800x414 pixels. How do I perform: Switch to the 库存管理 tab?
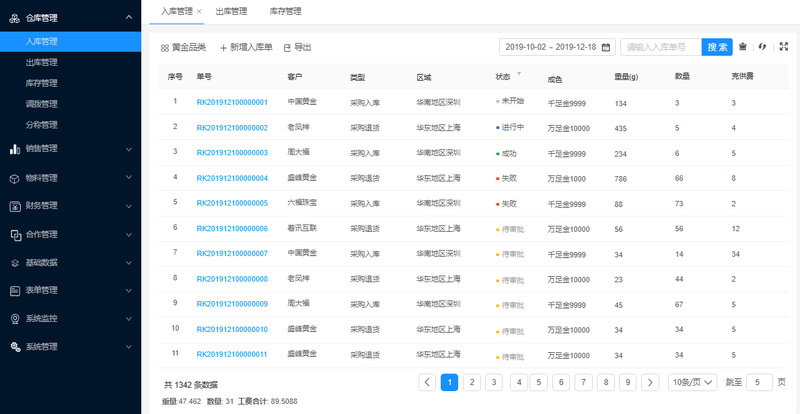pos(285,11)
